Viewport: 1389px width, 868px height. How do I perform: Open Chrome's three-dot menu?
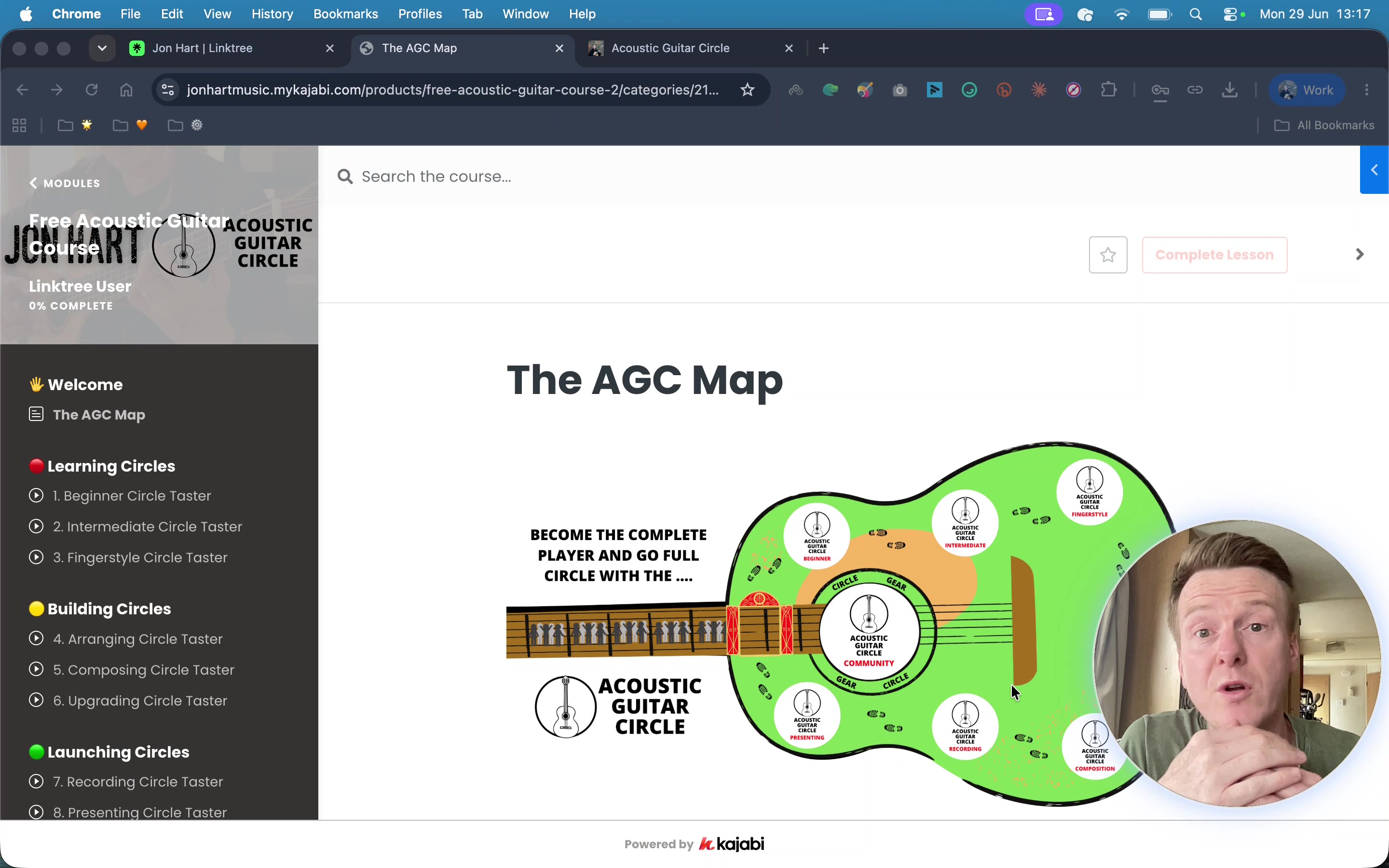pos(1367,90)
